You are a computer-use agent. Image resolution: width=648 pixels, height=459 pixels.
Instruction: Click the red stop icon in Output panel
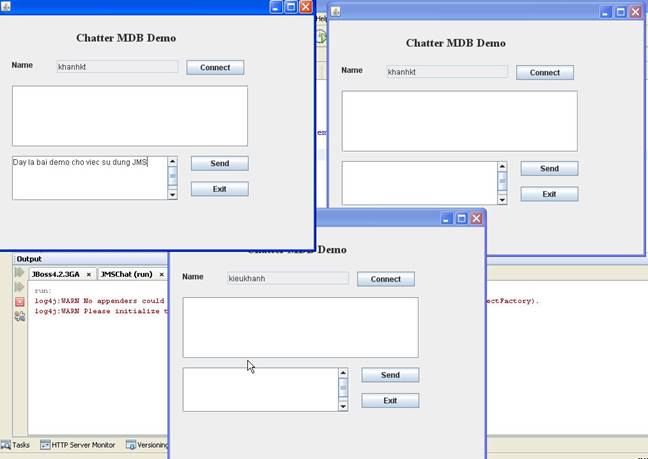tap(19, 302)
